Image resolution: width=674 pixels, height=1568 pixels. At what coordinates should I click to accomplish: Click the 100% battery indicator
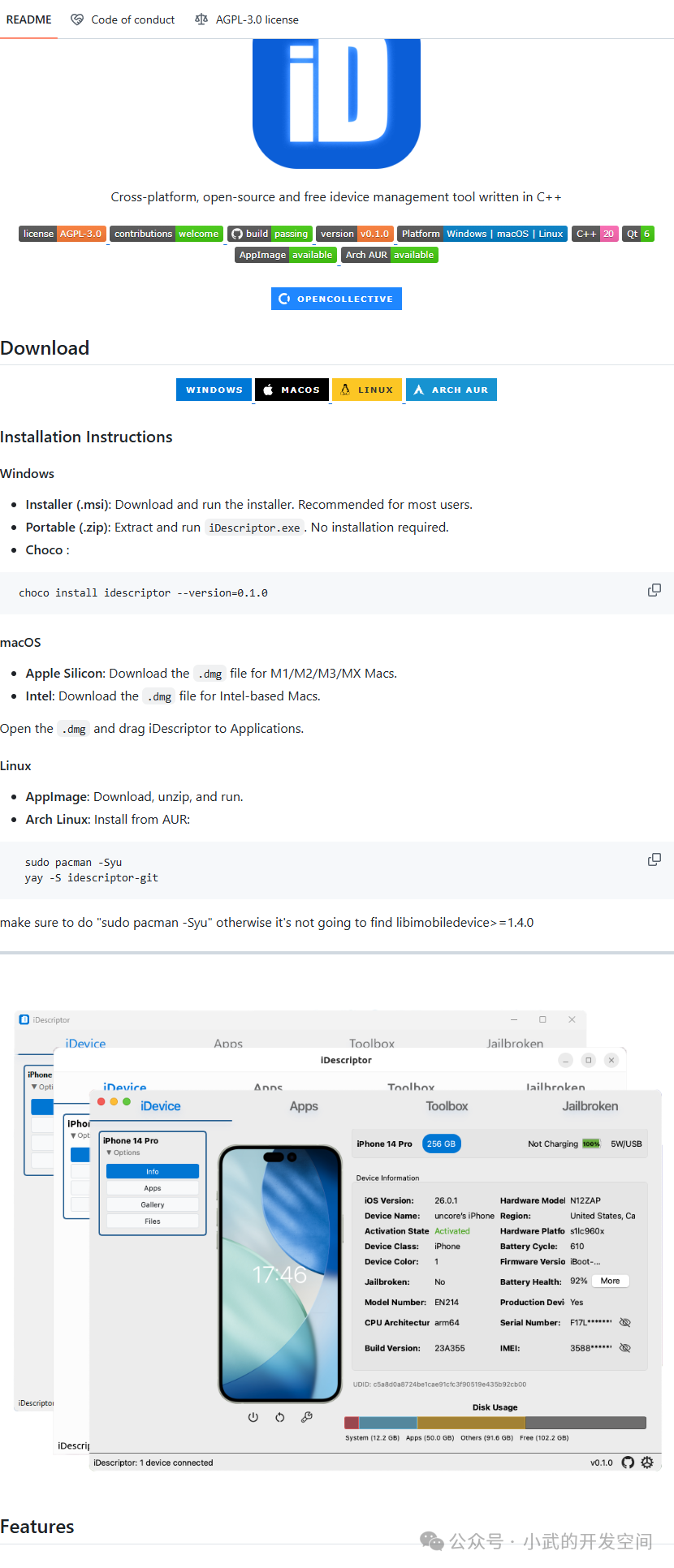point(591,1144)
